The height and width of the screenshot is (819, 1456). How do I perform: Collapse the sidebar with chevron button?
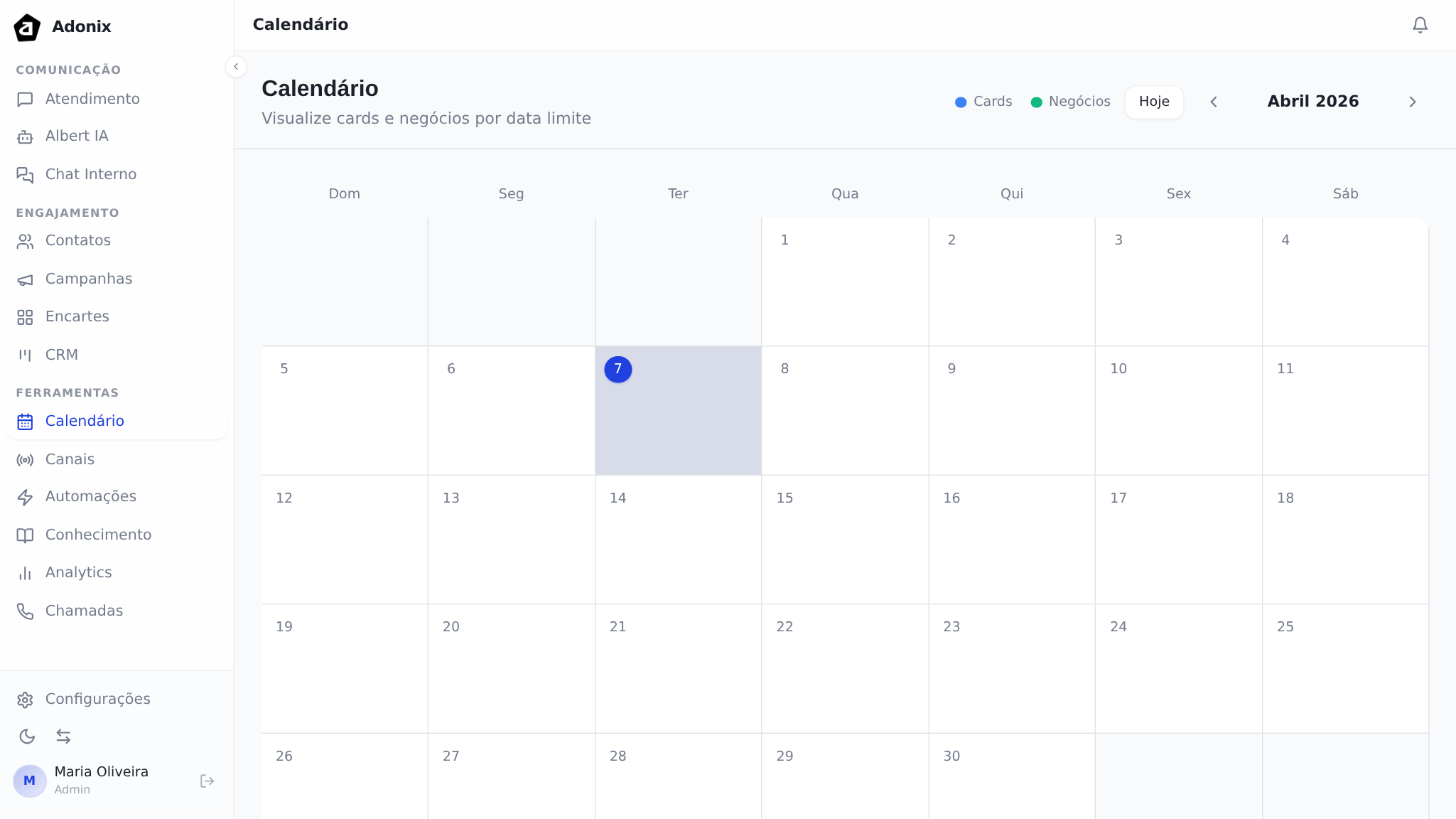[x=236, y=67]
